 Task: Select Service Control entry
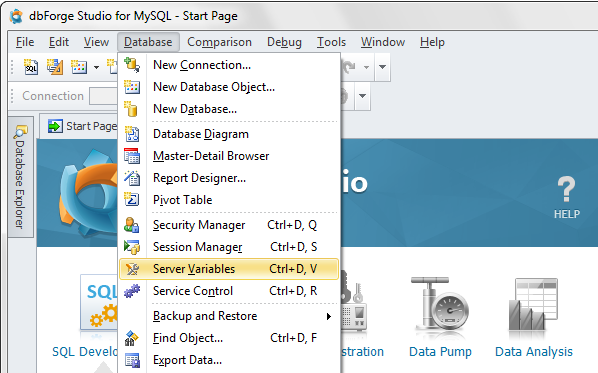point(229,291)
